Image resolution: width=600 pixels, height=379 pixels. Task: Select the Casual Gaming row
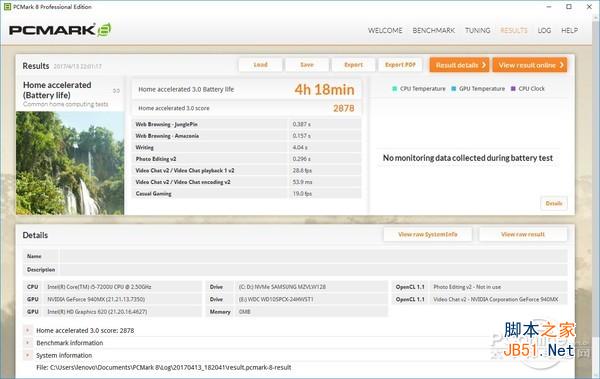[x=247, y=193]
